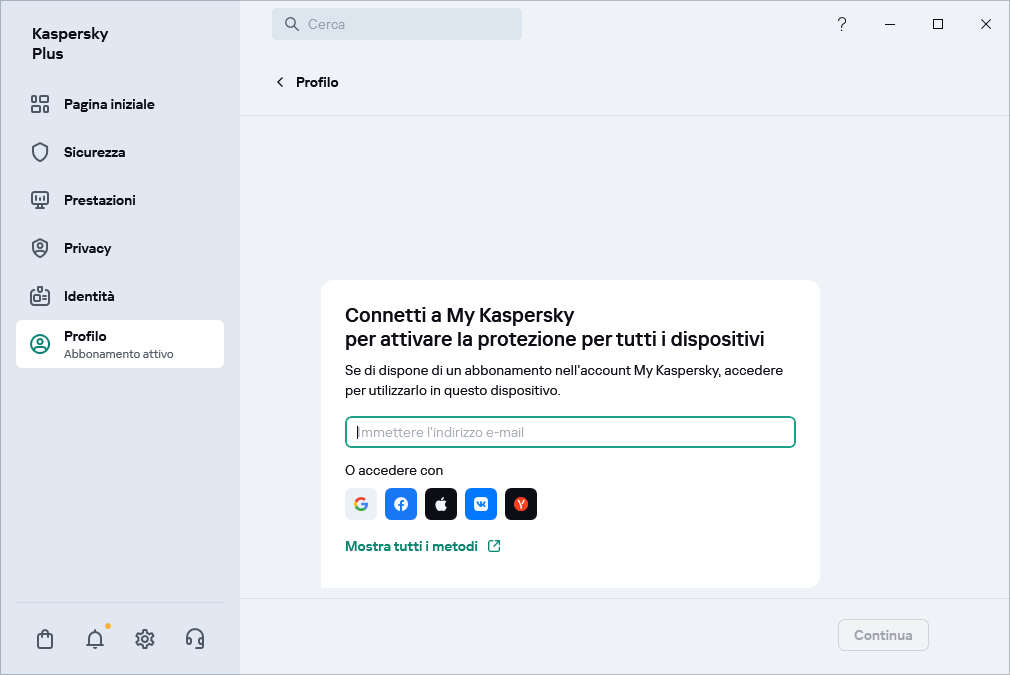Open the store shopping bag icon

click(45, 639)
